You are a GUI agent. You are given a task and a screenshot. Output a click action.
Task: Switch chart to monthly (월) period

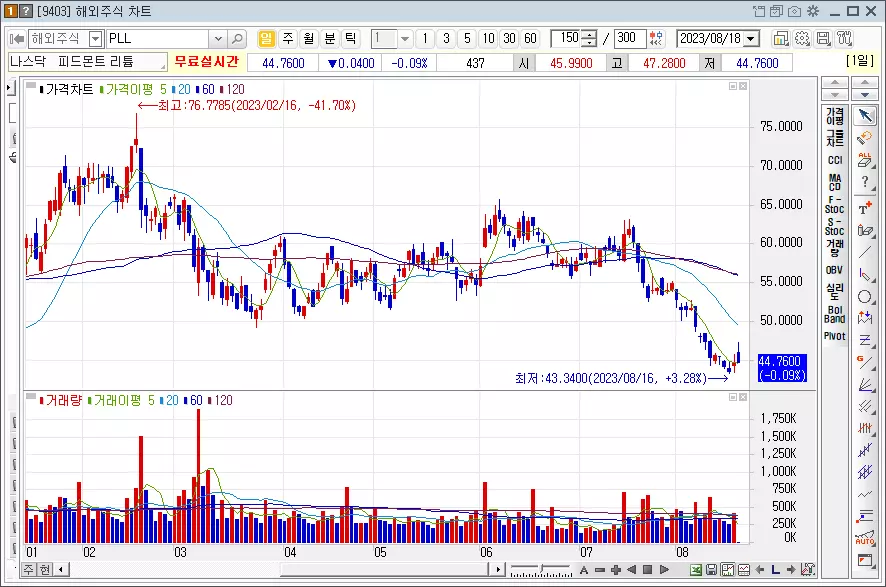tap(309, 38)
